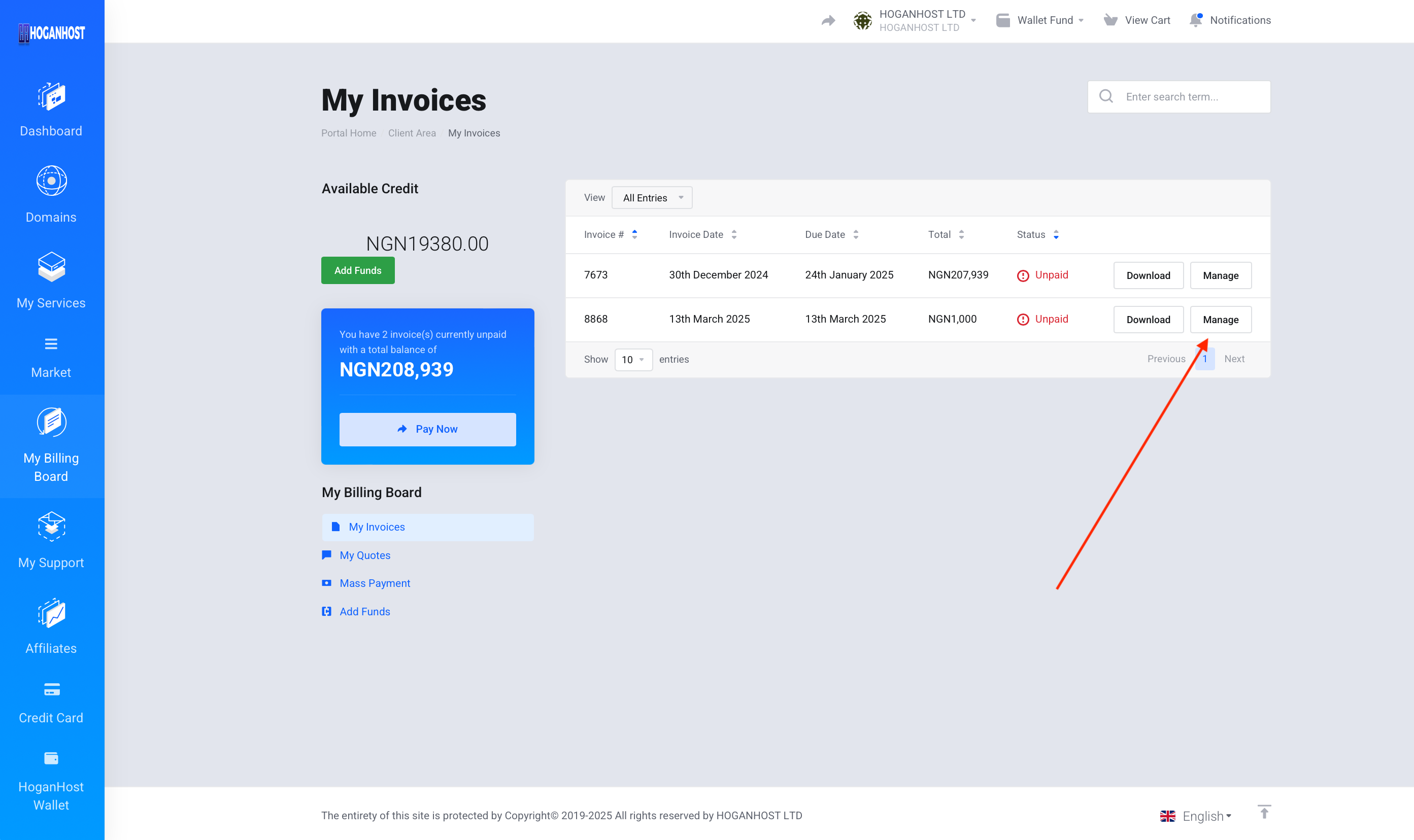This screenshot has width=1414, height=840.
Task: Open the Market menu icon
Action: (x=51, y=344)
